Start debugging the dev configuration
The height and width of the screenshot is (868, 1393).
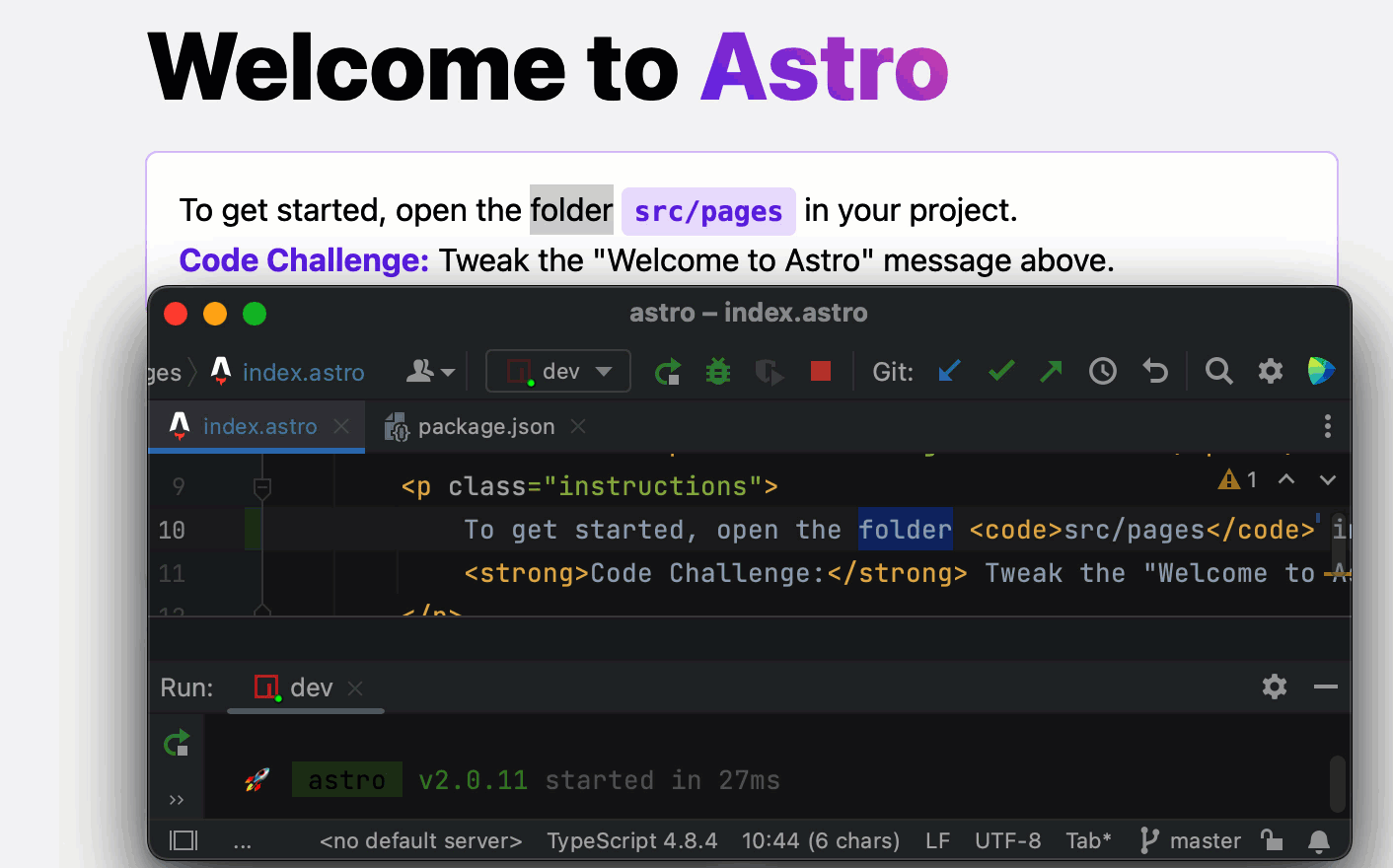tap(718, 371)
